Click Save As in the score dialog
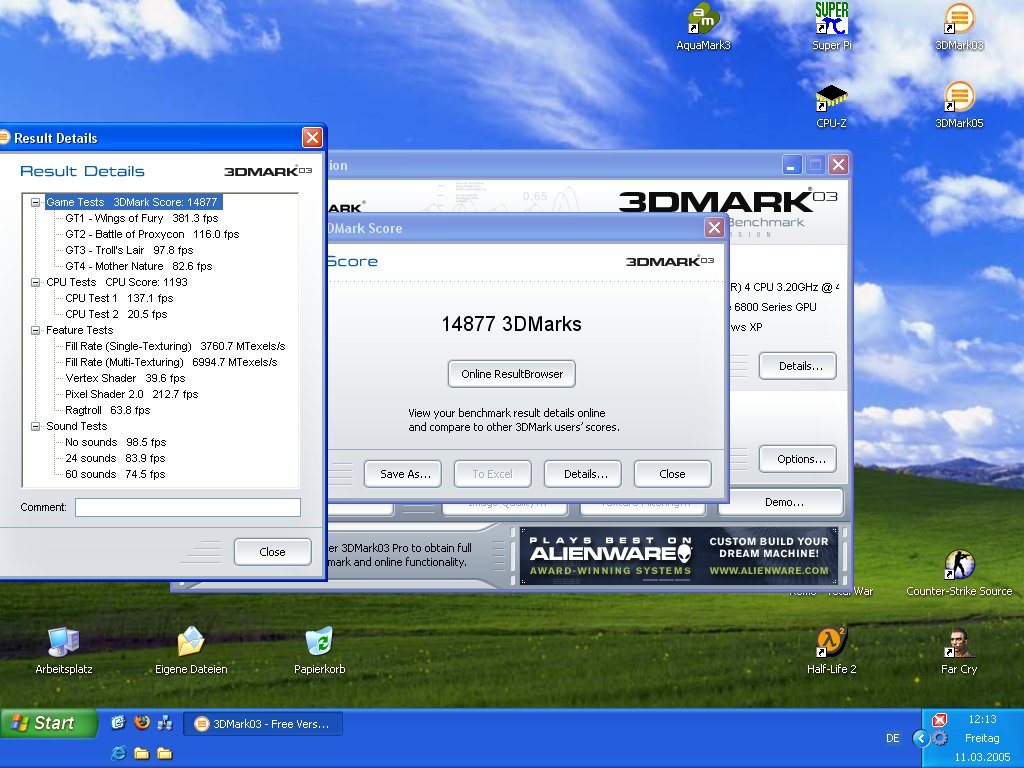Viewport: 1024px width, 768px height. 403,474
